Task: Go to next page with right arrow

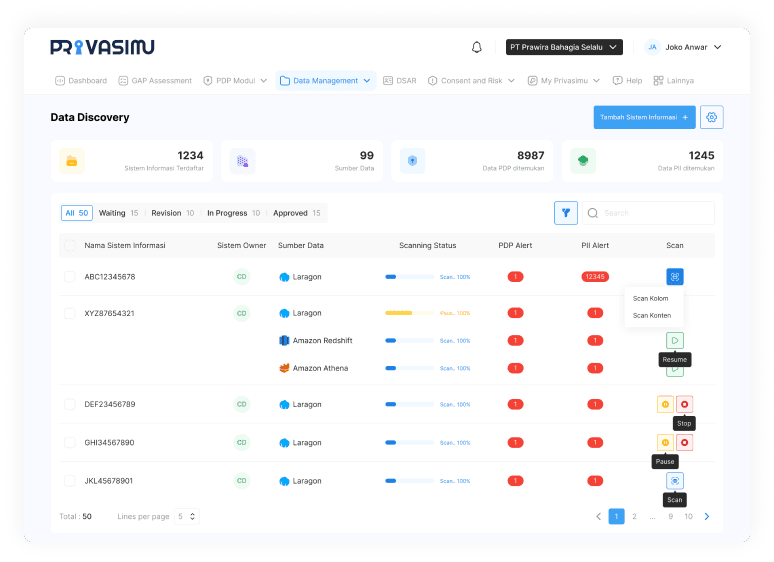Action: [x=707, y=517]
